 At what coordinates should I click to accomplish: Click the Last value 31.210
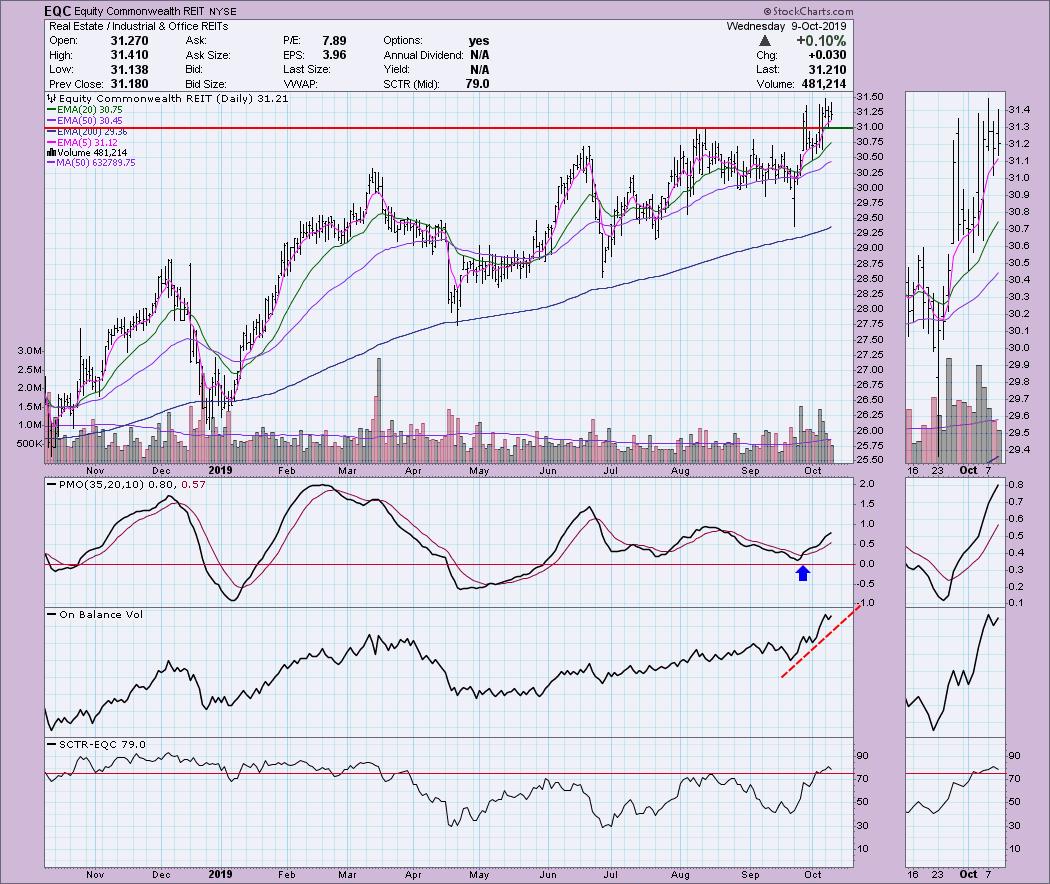(x=827, y=70)
